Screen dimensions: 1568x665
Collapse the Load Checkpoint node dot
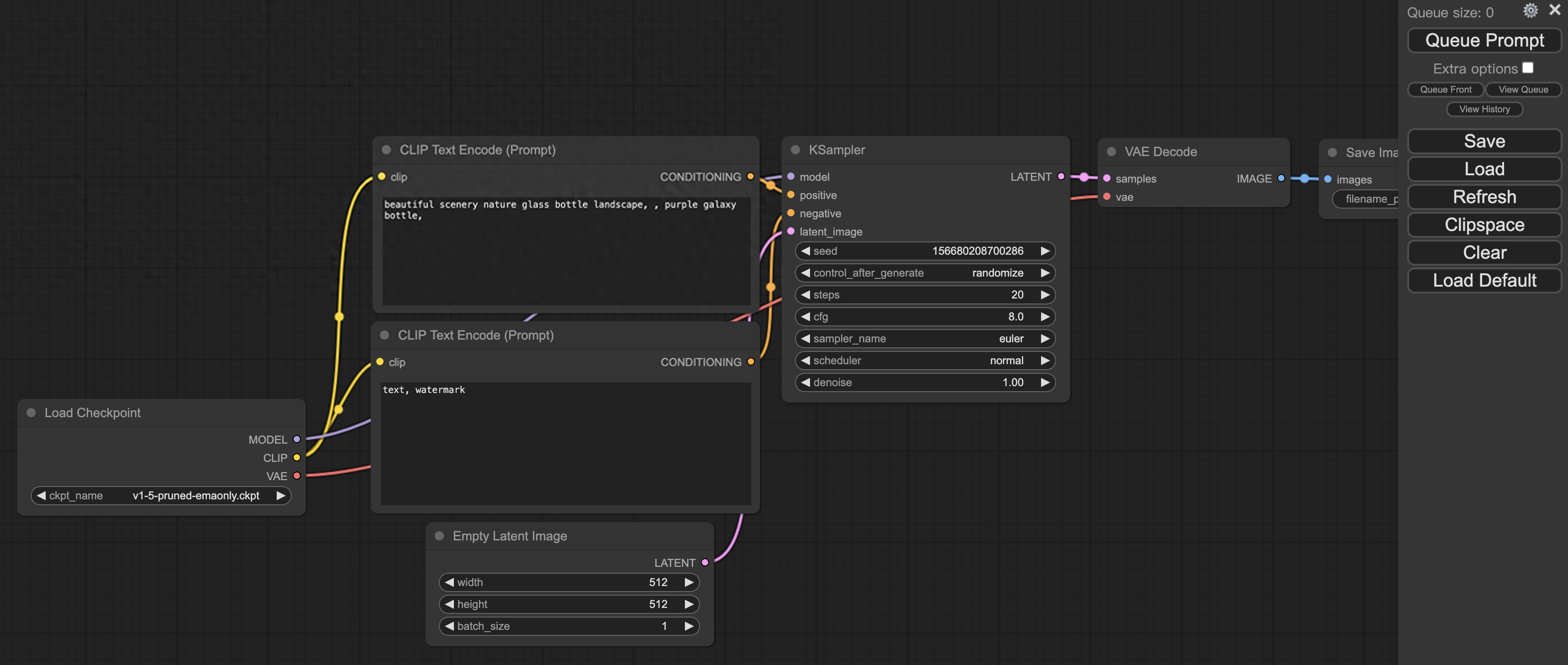(x=31, y=413)
